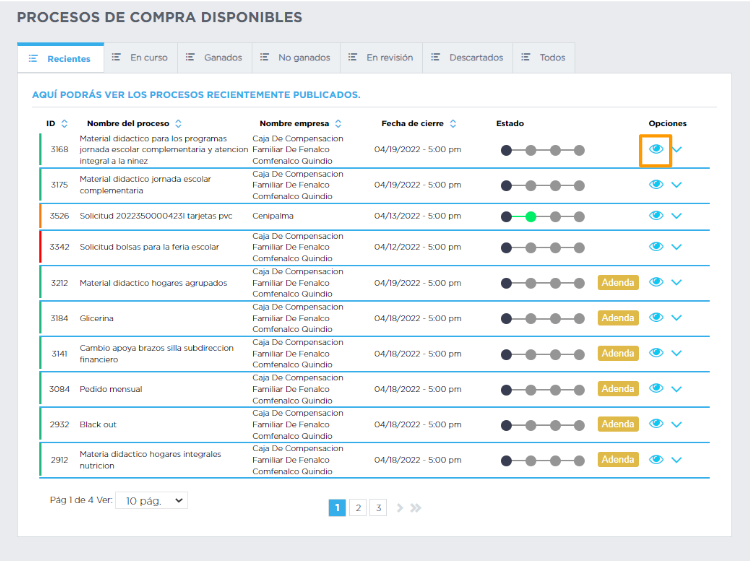Click last status dot of row 2912
750x561 pixels.
click(579, 461)
